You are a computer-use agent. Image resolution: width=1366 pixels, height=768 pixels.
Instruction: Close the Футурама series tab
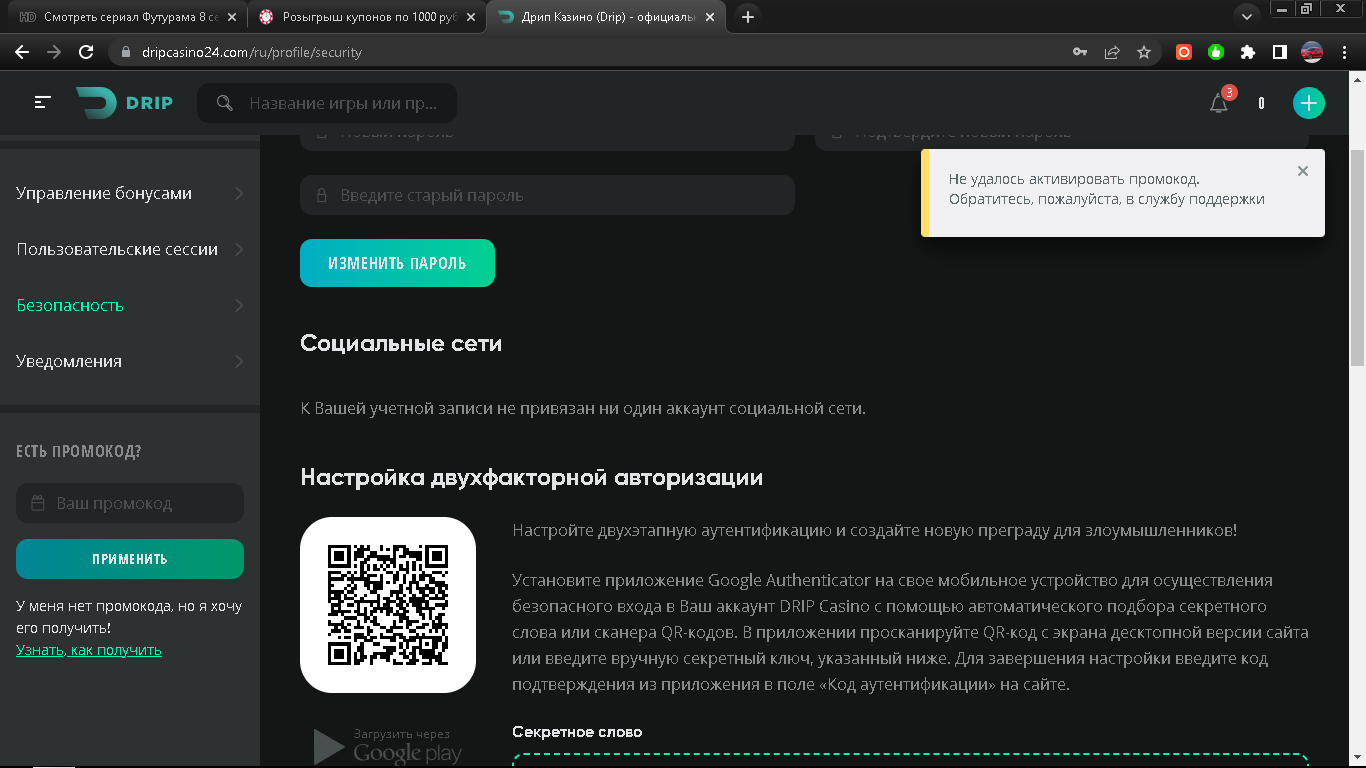[232, 17]
